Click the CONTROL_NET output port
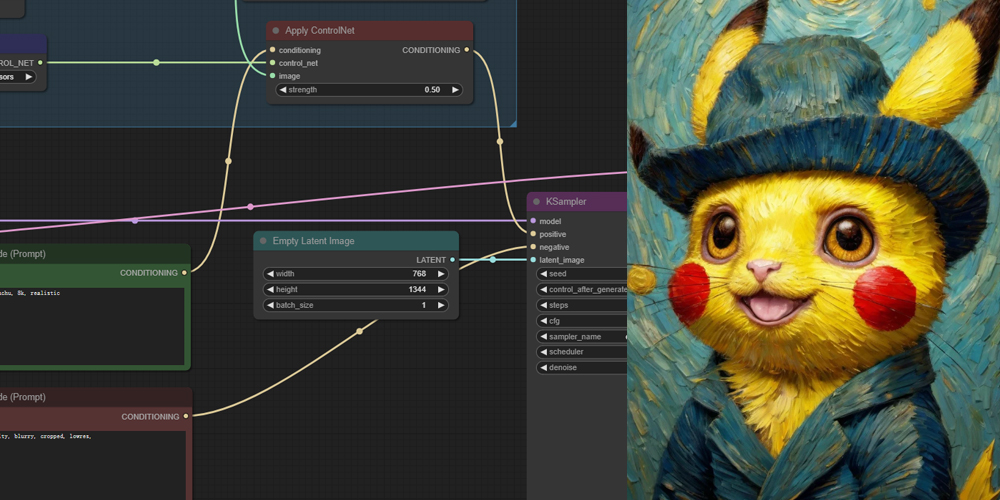 [x=40, y=62]
